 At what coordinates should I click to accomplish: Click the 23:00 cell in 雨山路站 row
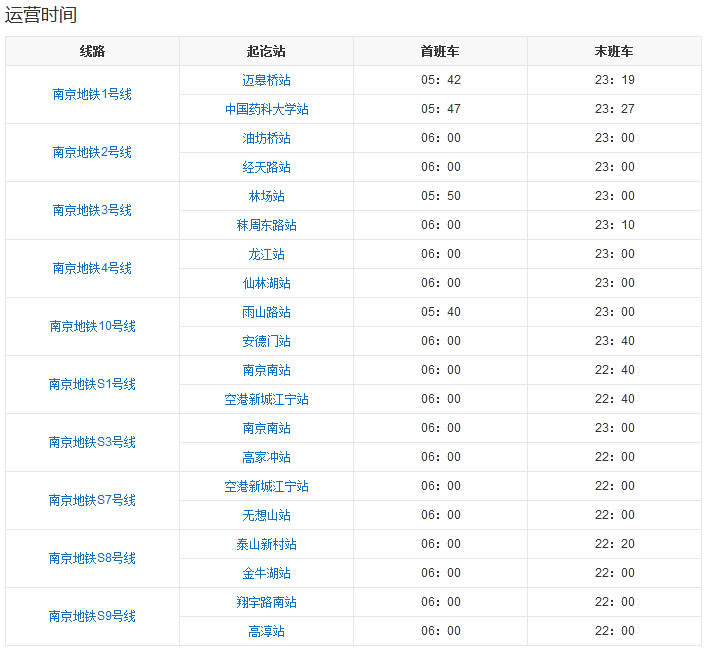coord(615,312)
